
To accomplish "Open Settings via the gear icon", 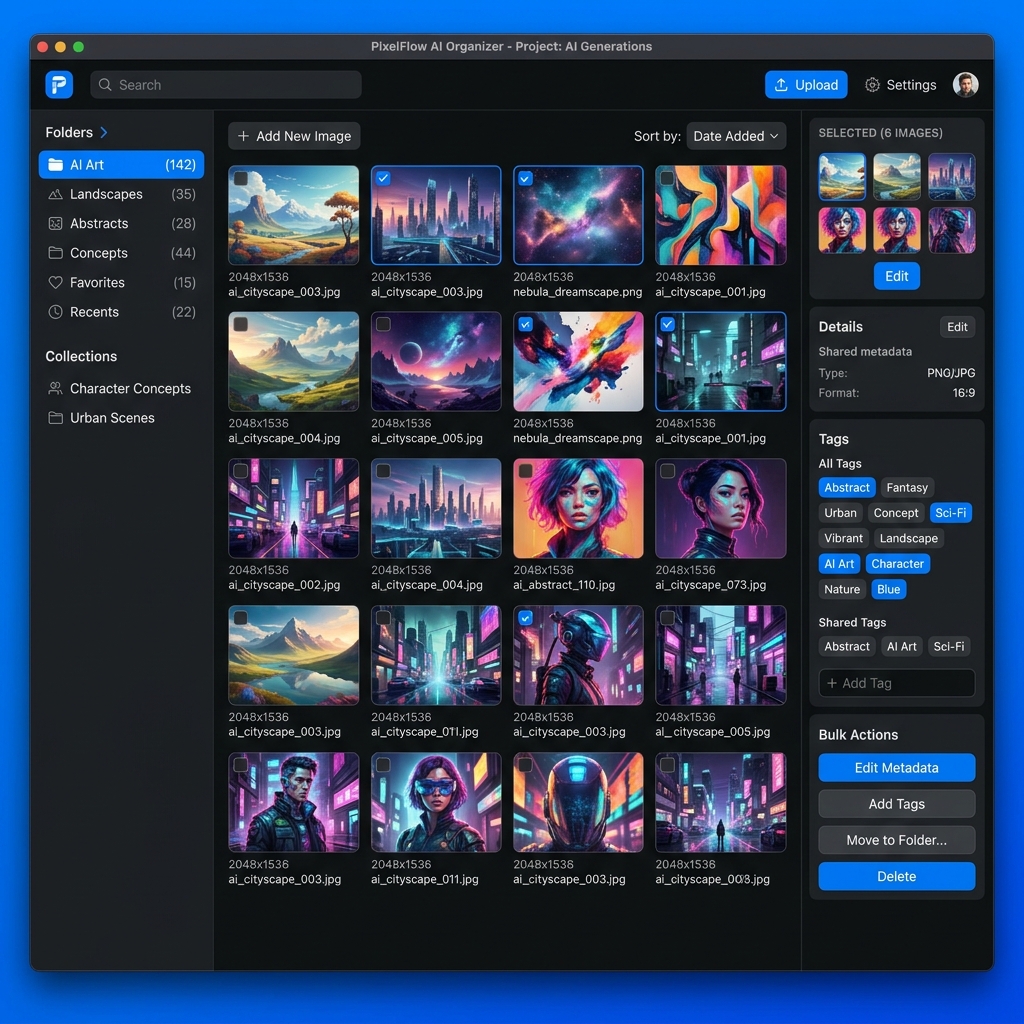I will coord(872,85).
